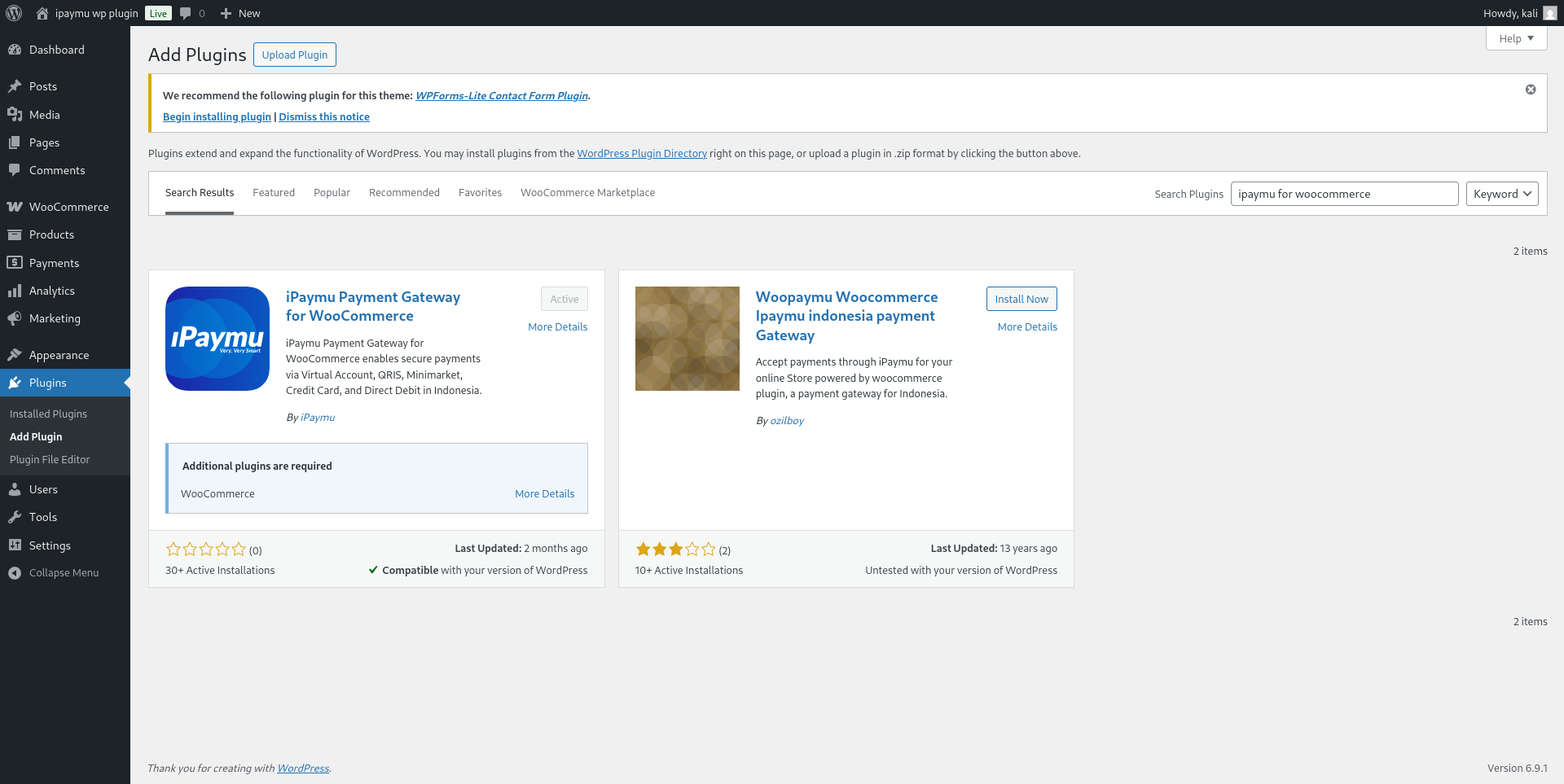The width and height of the screenshot is (1564, 784).
Task: Click the iPaymu plugin star rating
Action: point(206,550)
